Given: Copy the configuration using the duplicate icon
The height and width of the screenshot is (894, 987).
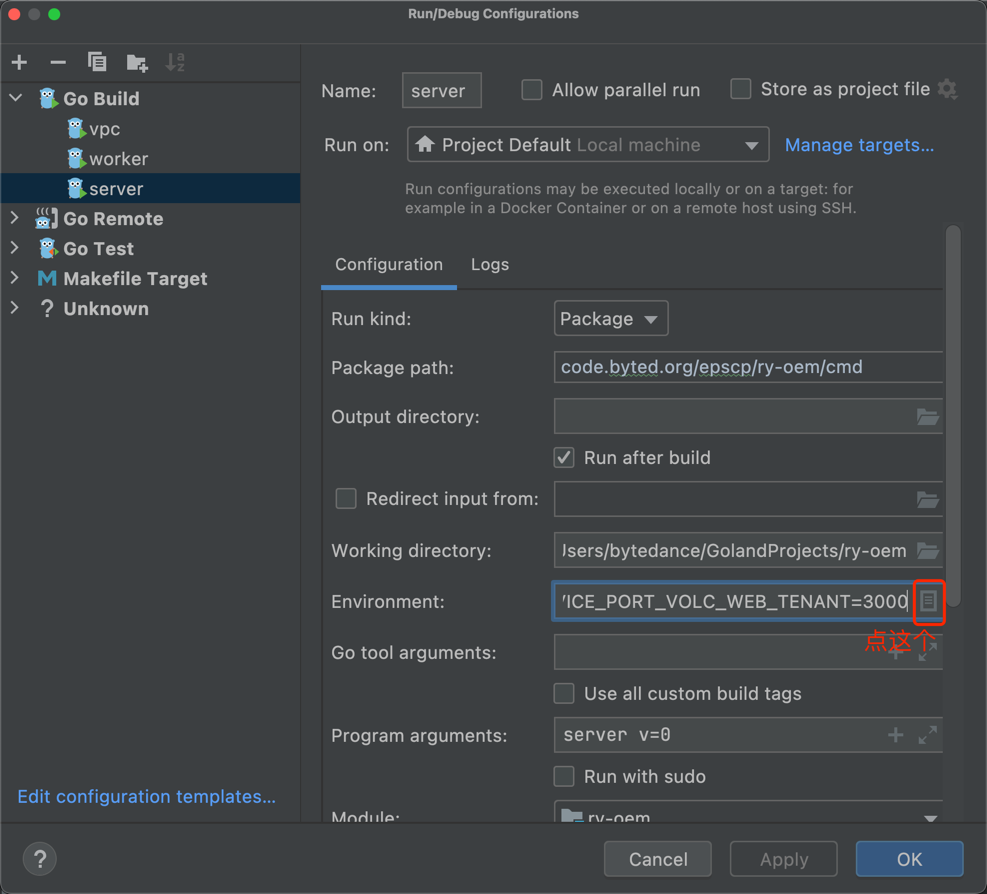Looking at the screenshot, I should [x=97, y=62].
